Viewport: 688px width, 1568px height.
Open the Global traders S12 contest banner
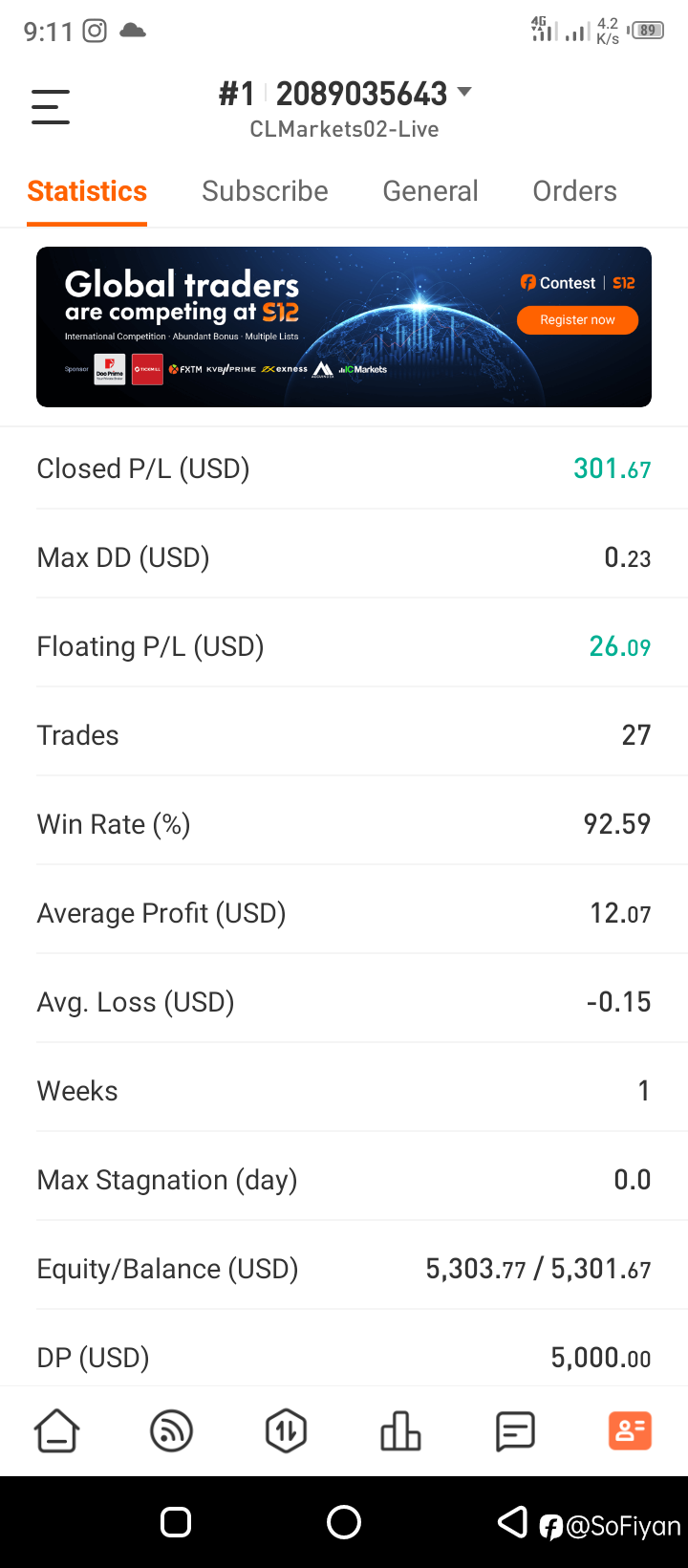[x=344, y=327]
